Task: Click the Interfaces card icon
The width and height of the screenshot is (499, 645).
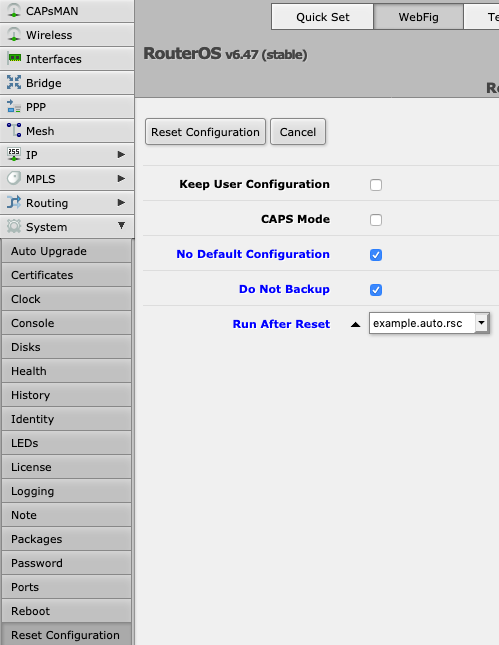Action: coord(14,58)
